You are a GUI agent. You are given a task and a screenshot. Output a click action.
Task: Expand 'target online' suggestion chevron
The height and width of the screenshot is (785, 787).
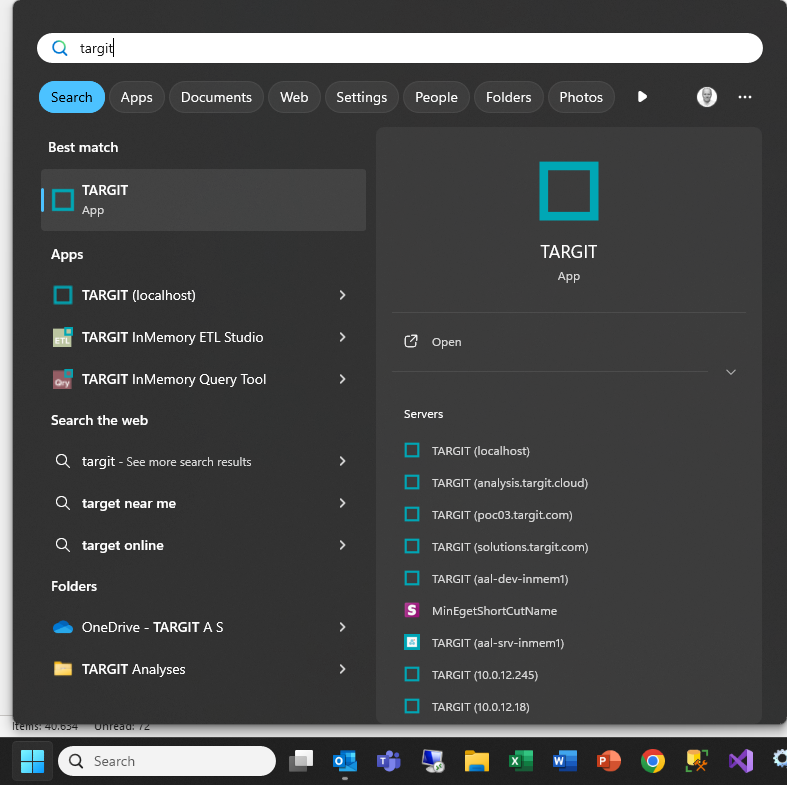(342, 545)
